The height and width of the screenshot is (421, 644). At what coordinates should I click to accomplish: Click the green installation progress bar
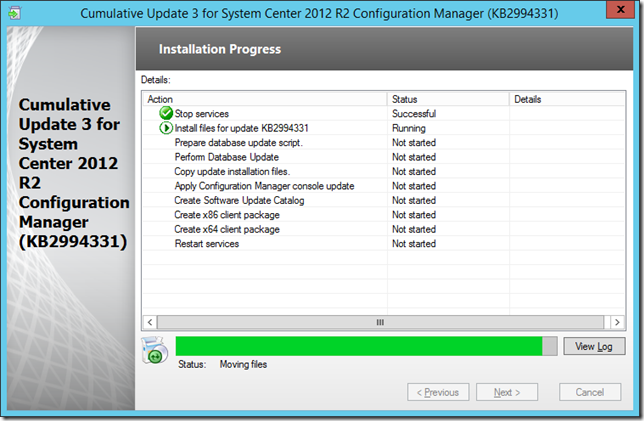366,346
